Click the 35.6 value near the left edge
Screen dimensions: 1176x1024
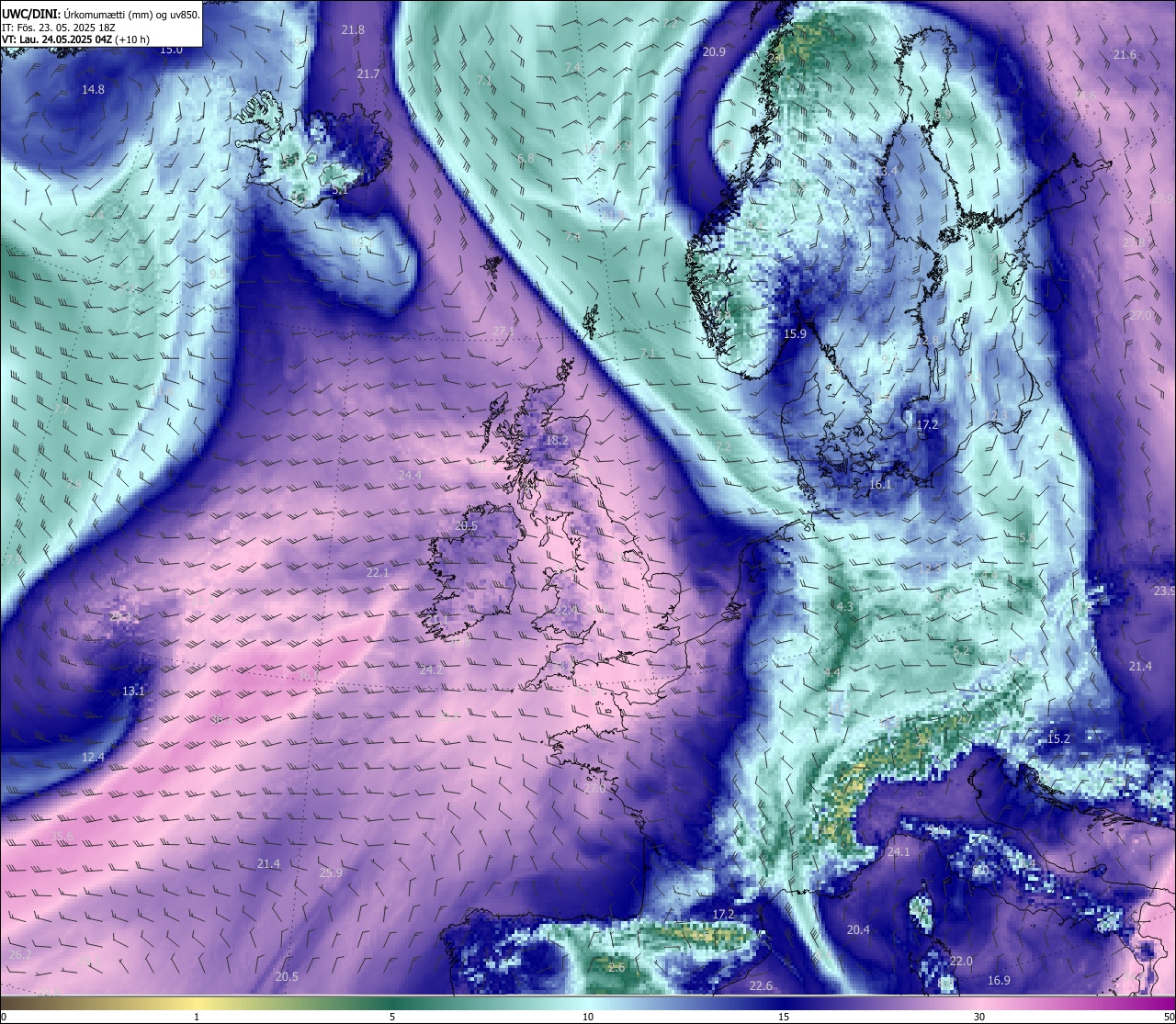[62, 836]
